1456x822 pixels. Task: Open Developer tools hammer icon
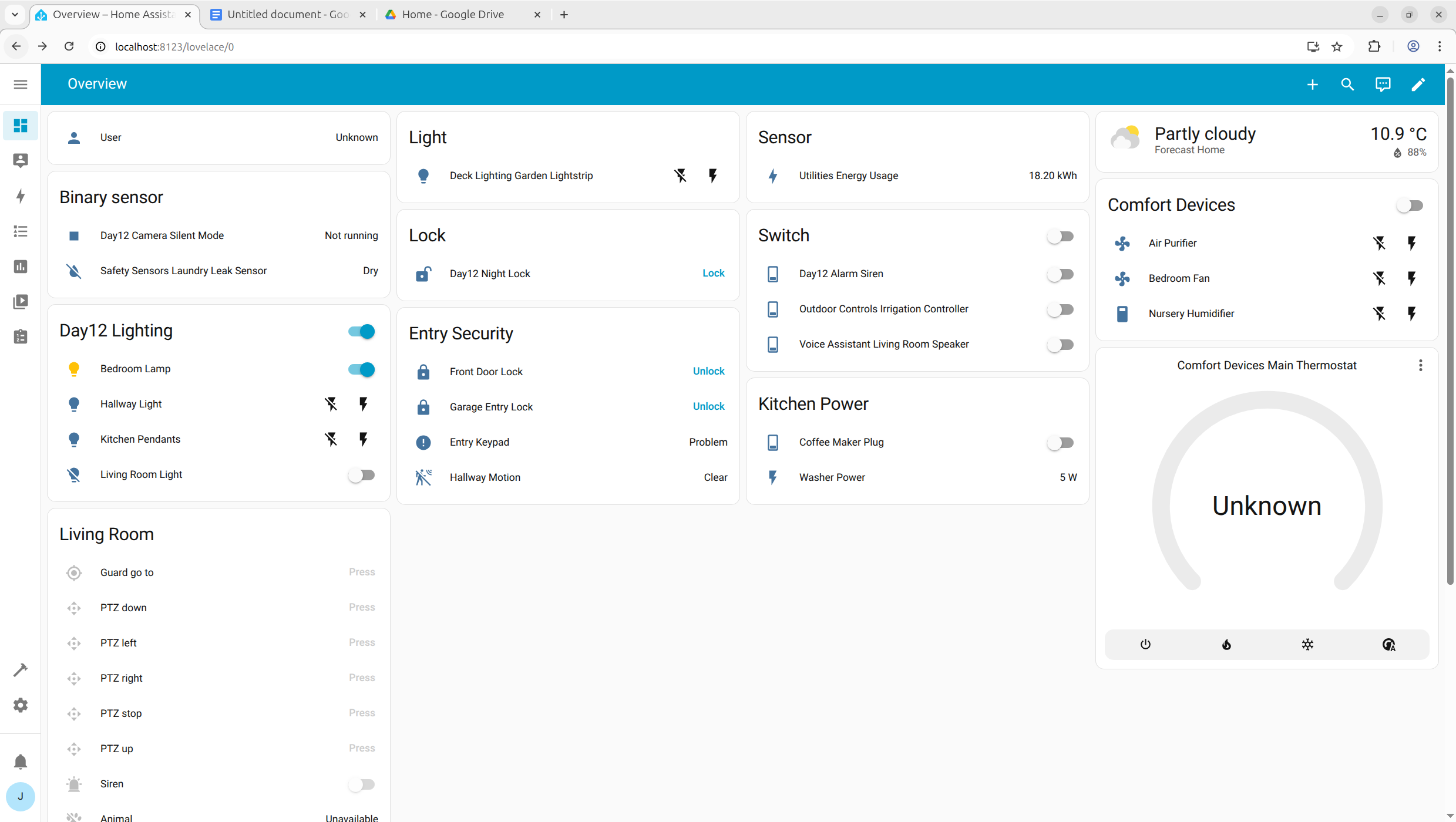point(21,670)
